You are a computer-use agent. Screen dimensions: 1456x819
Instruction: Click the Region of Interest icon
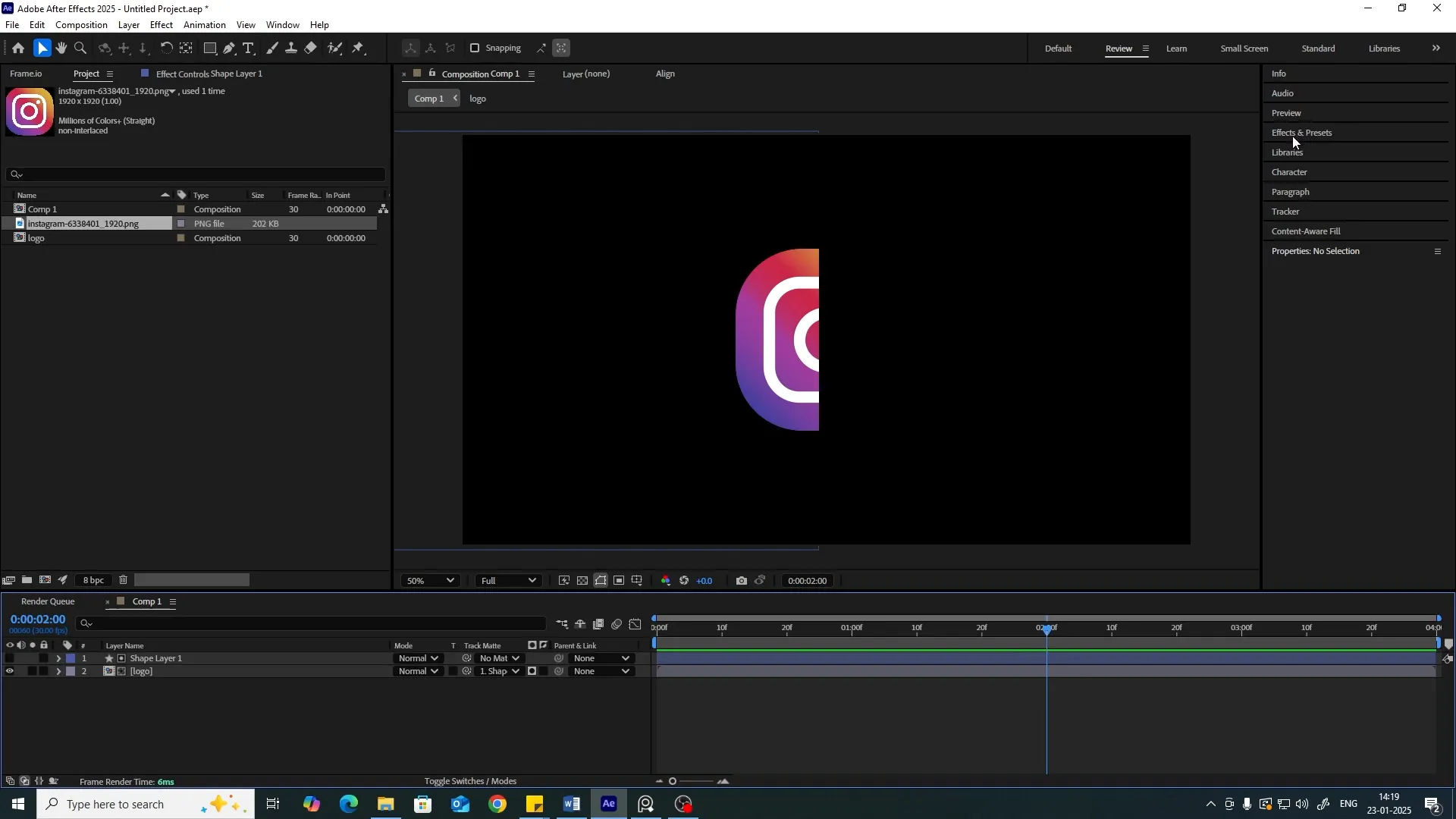619,581
